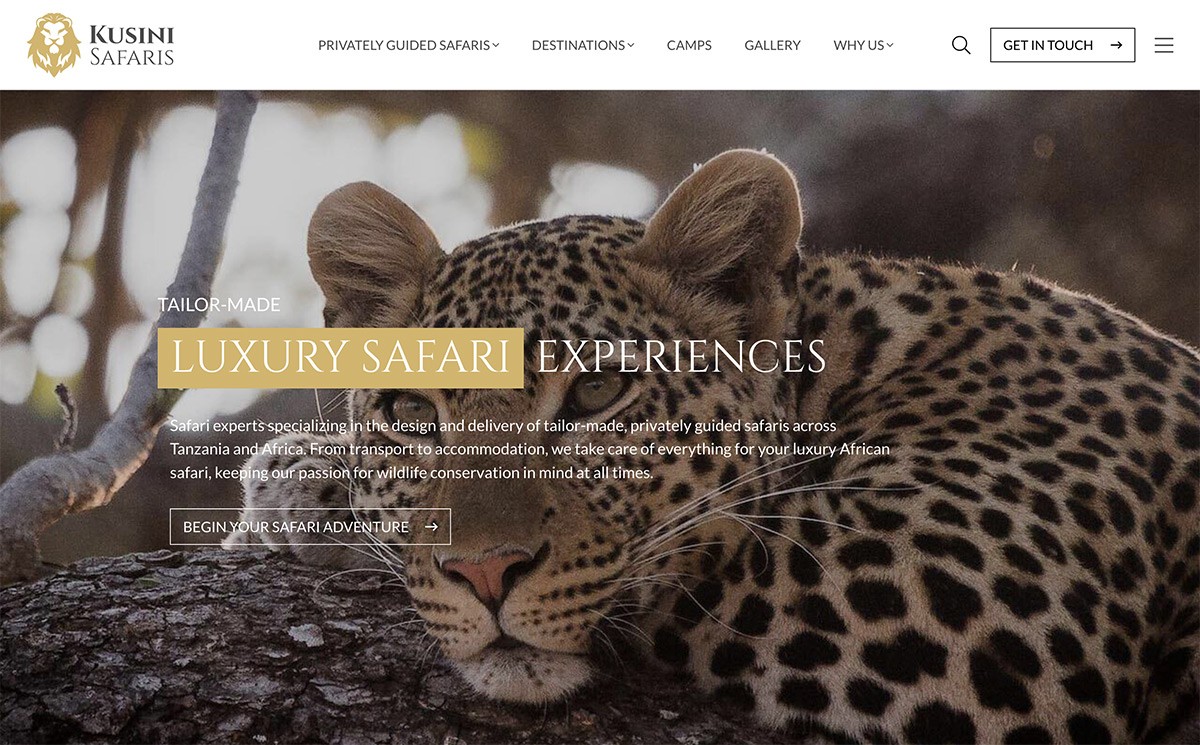Click the golden lion logo icon
This screenshot has width=1200, height=745.
pyautogui.click(x=54, y=45)
